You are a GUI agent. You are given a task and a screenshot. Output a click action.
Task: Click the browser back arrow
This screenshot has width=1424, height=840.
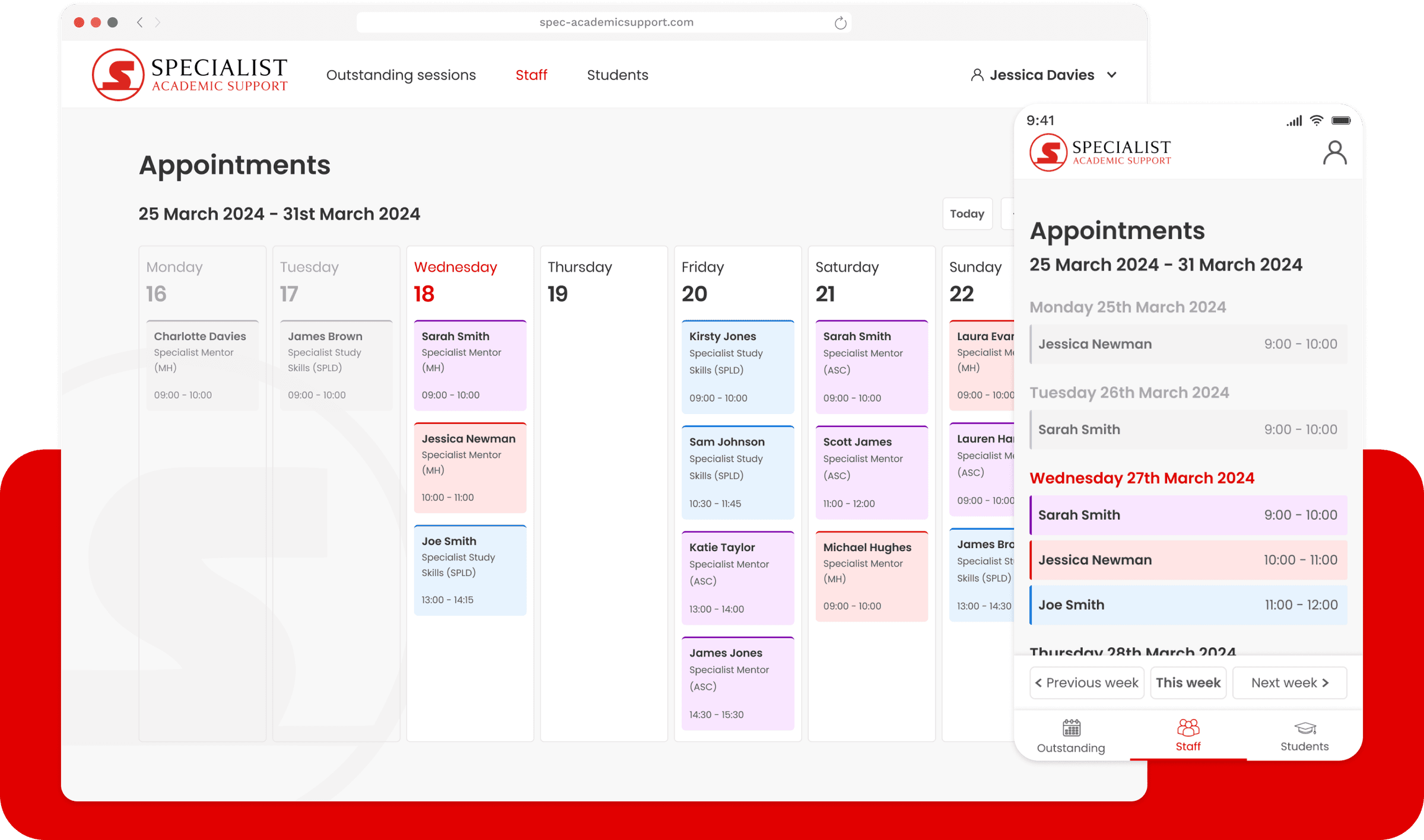[x=140, y=22]
